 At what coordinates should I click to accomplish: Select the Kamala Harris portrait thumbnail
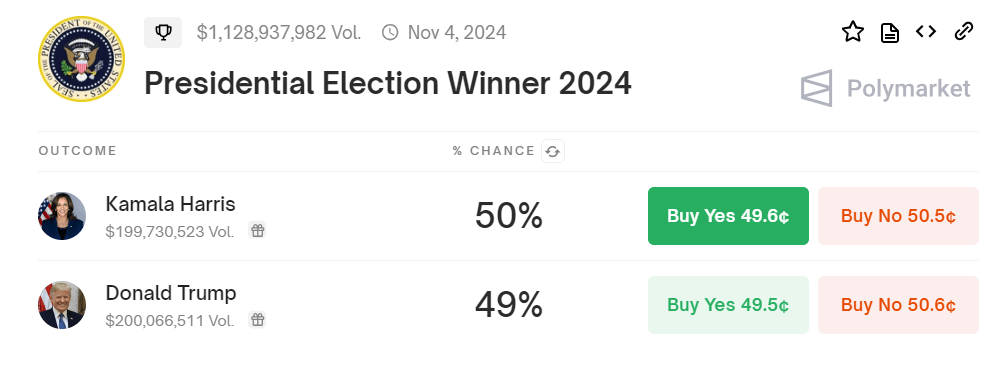pos(61,216)
